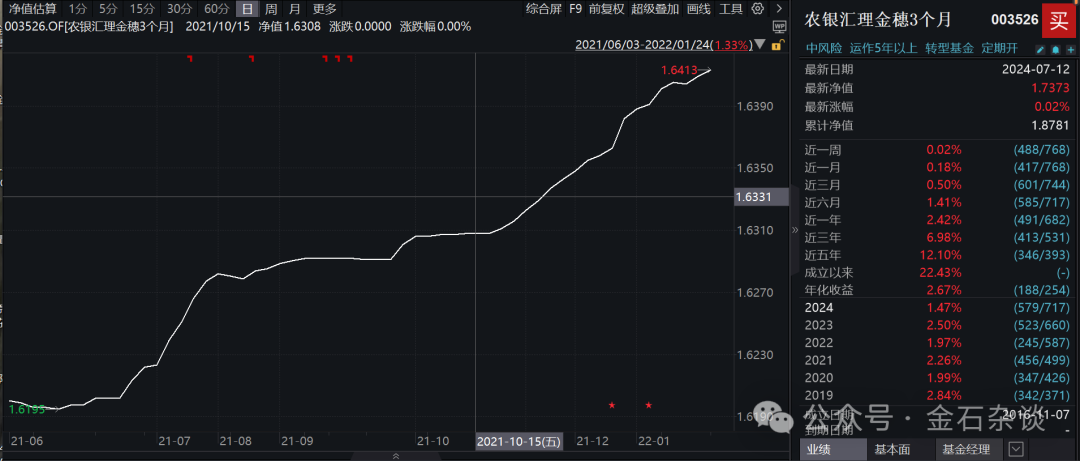This screenshot has height=461, width=1080.
Task: Click the last red flag marker on chart
Action: (x=350, y=59)
